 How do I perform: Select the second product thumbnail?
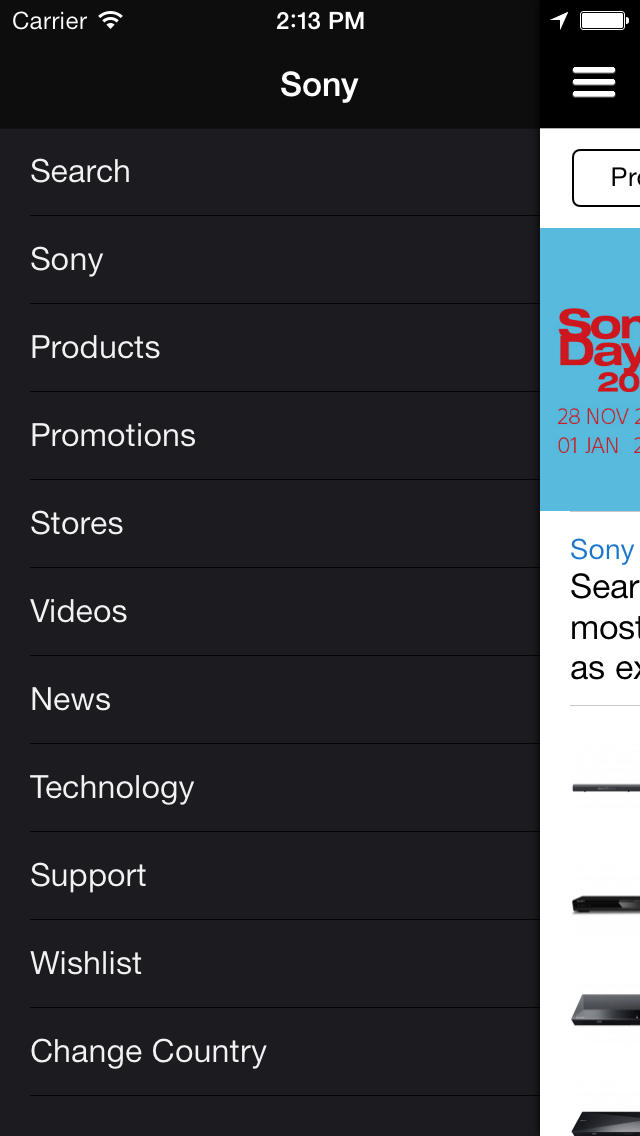tap(606, 903)
